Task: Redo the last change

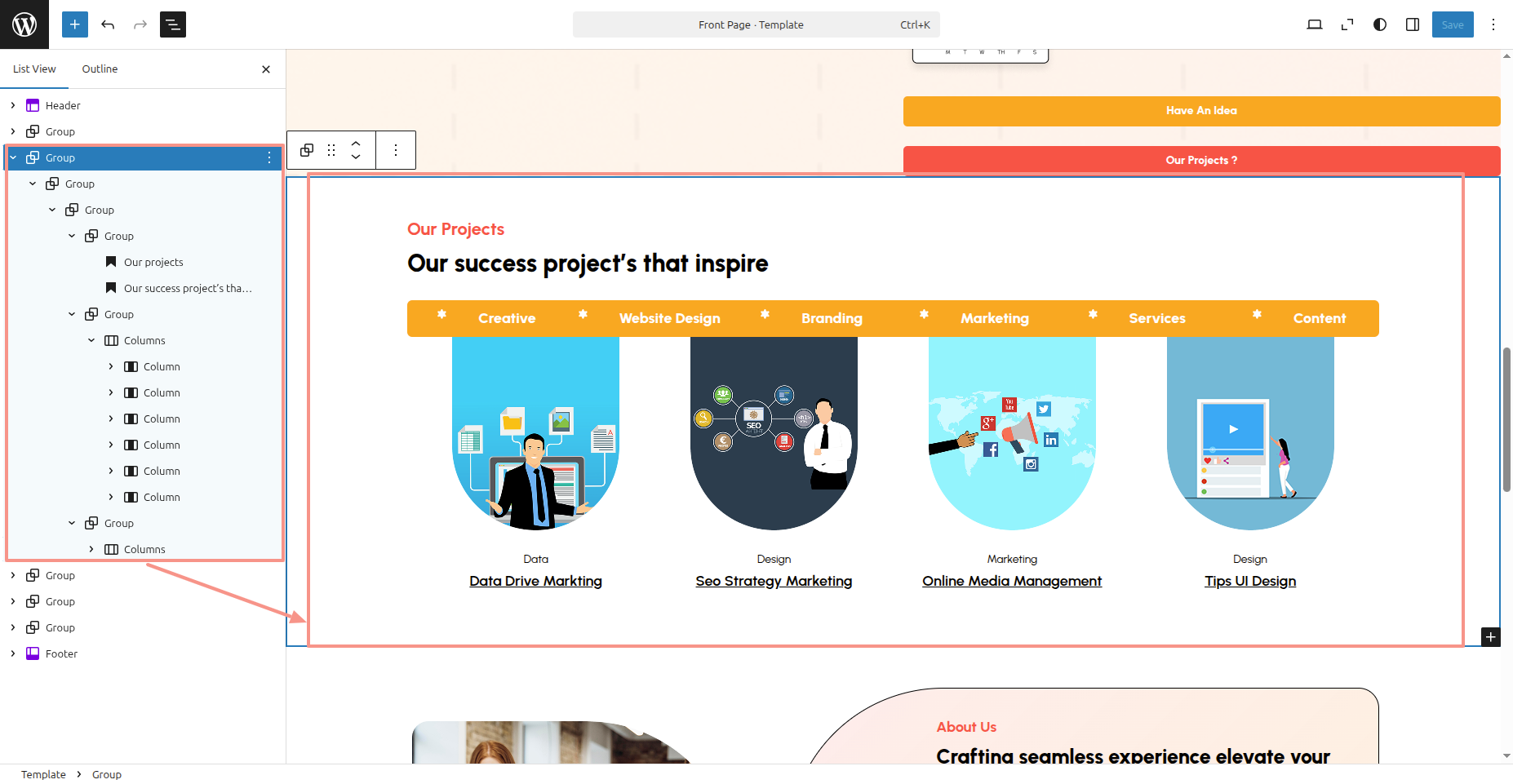Action: point(140,24)
